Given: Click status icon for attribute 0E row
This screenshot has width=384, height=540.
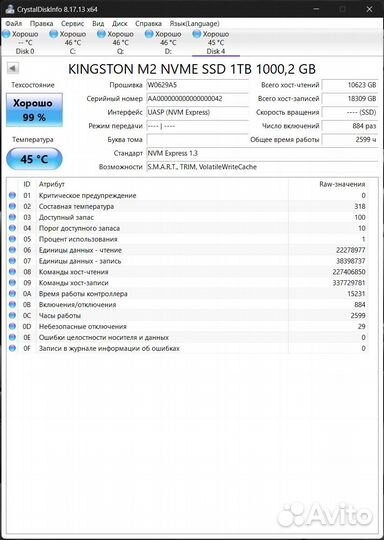Looking at the screenshot, I should coord(12,337).
